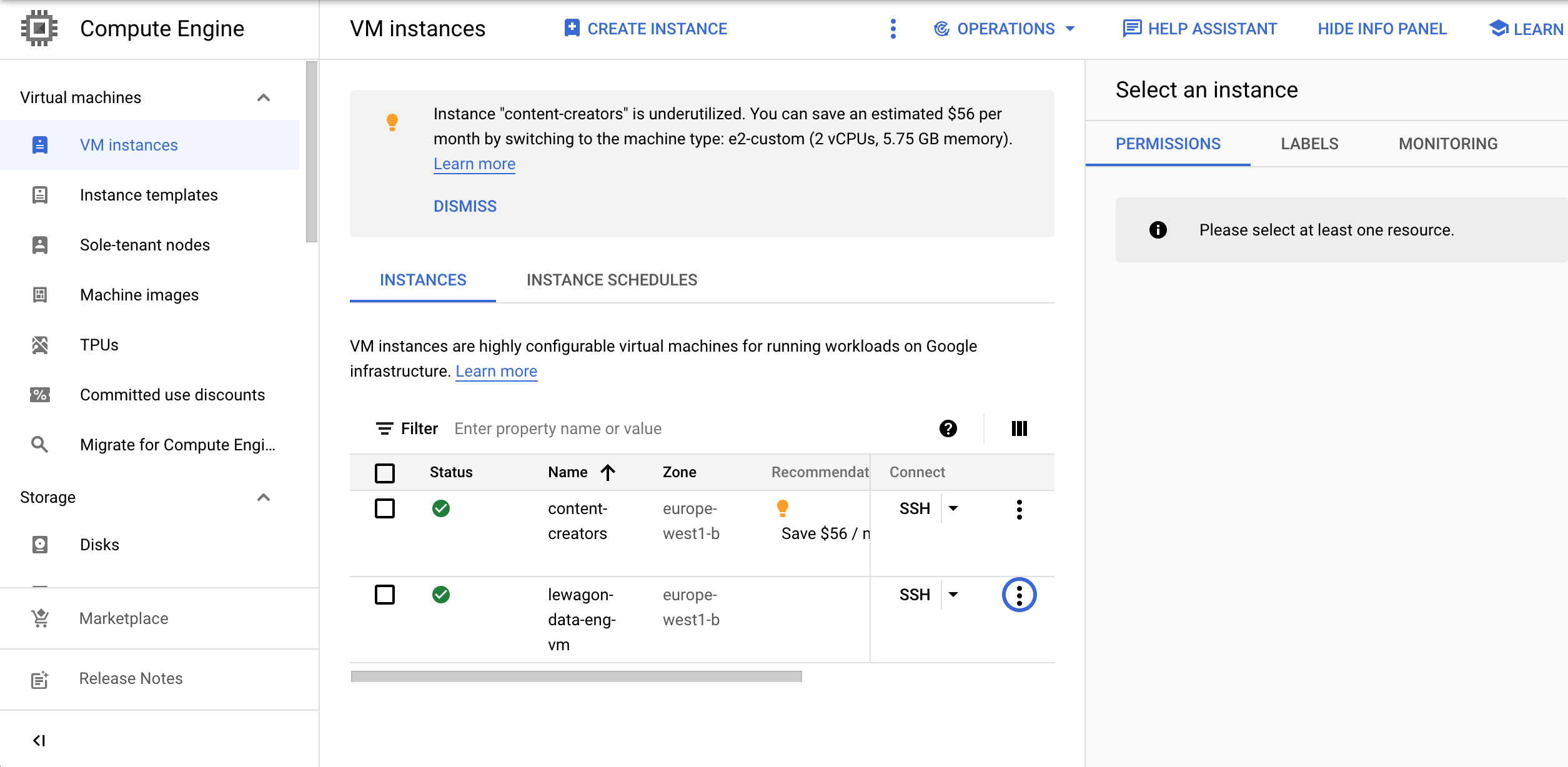Open Learn more link about VM instances
Image resolution: width=1568 pixels, height=767 pixels.
point(496,371)
